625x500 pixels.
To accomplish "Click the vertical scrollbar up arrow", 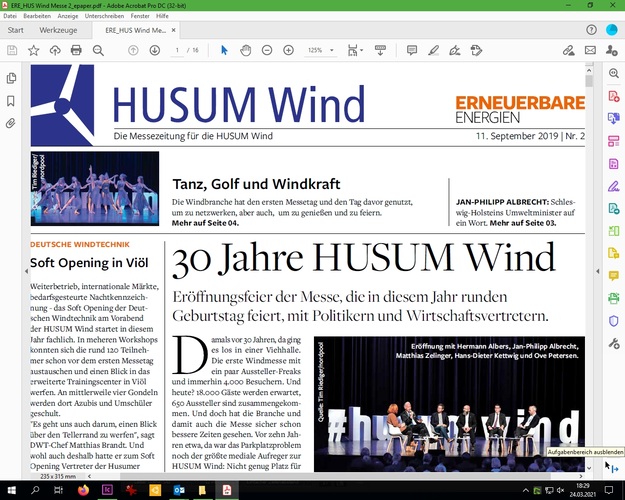I will click(x=589, y=71).
